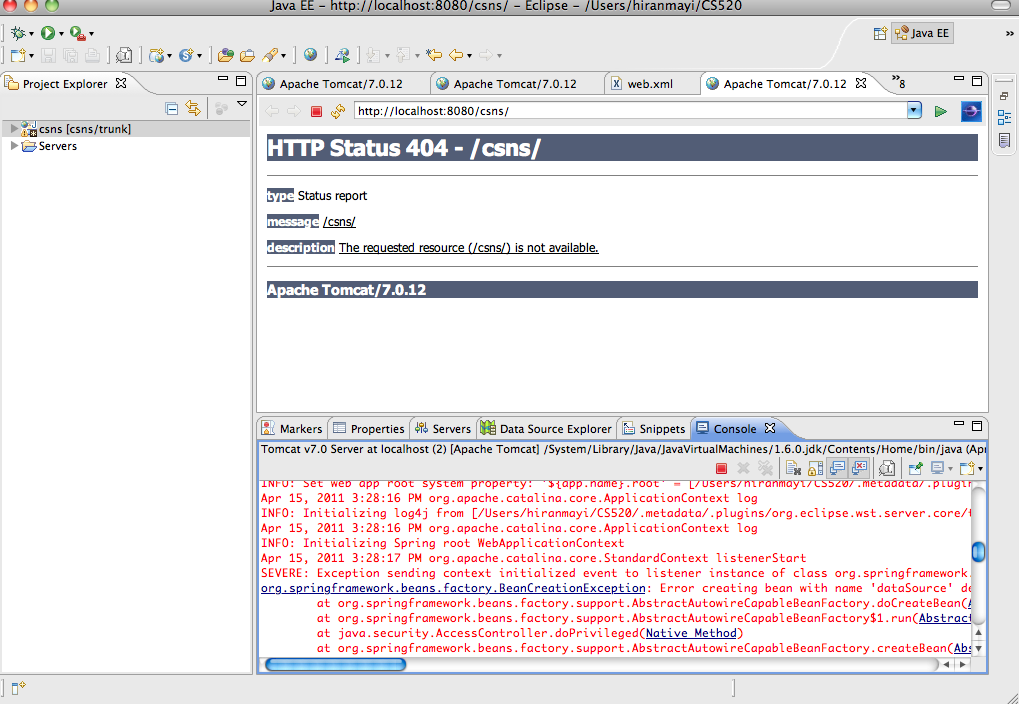Open Web Browser from main toolbar
The height and width of the screenshot is (704, 1019).
pos(311,55)
